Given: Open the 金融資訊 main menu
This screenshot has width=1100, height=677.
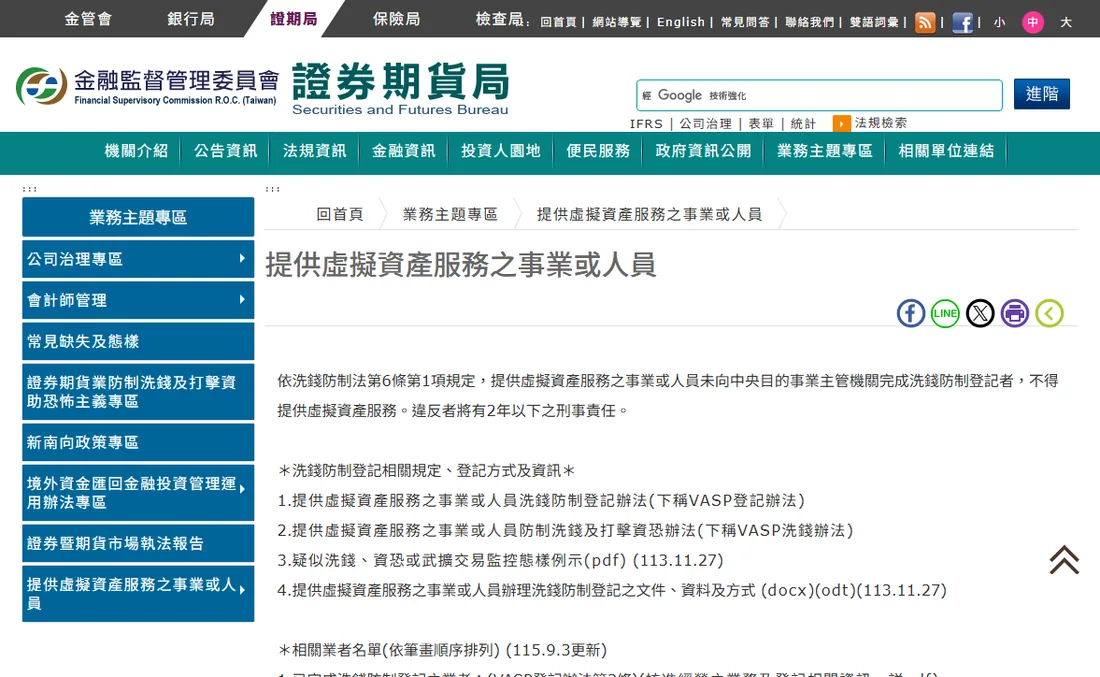Looking at the screenshot, I should click(x=403, y=151).
